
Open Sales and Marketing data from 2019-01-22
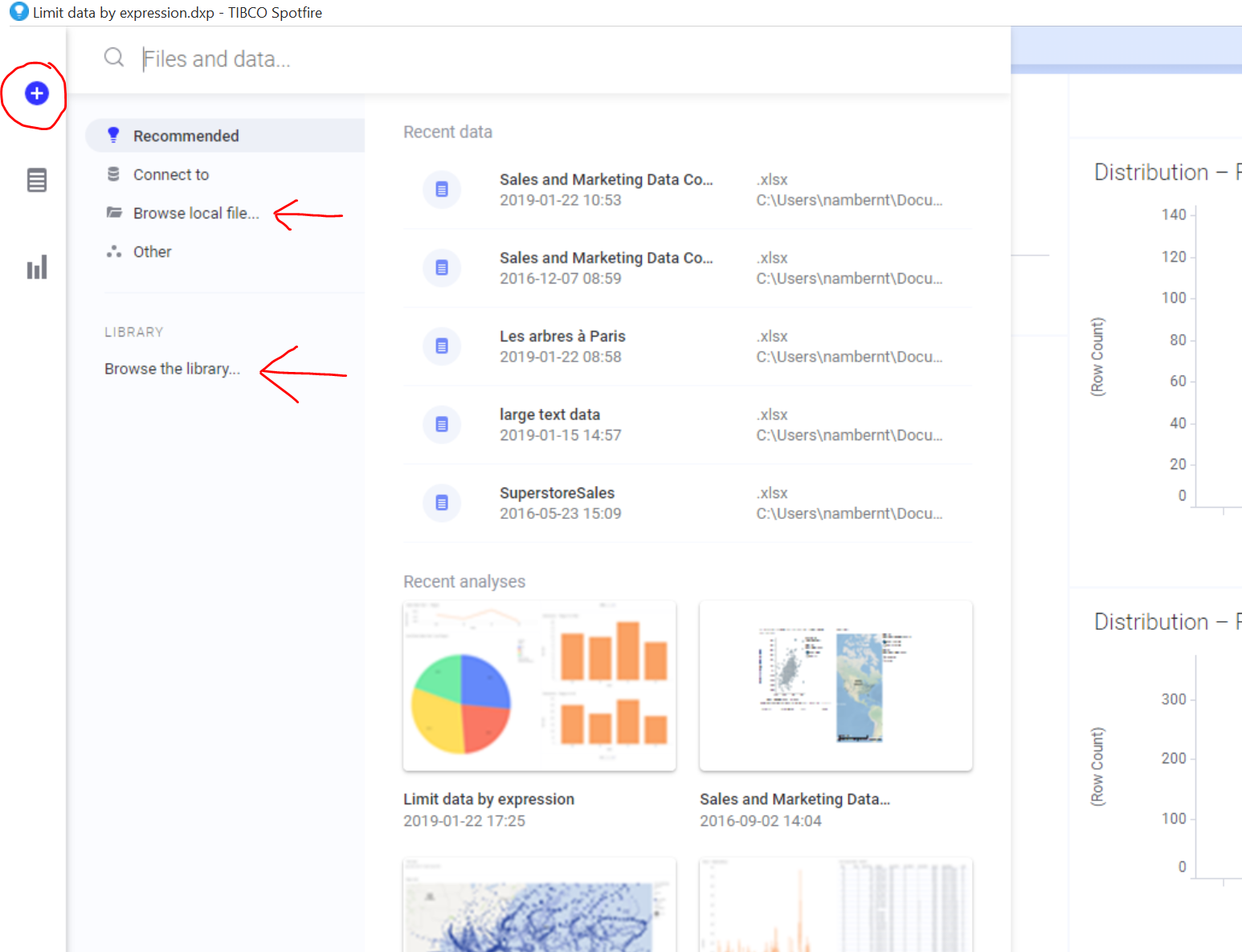click(606, 190)
